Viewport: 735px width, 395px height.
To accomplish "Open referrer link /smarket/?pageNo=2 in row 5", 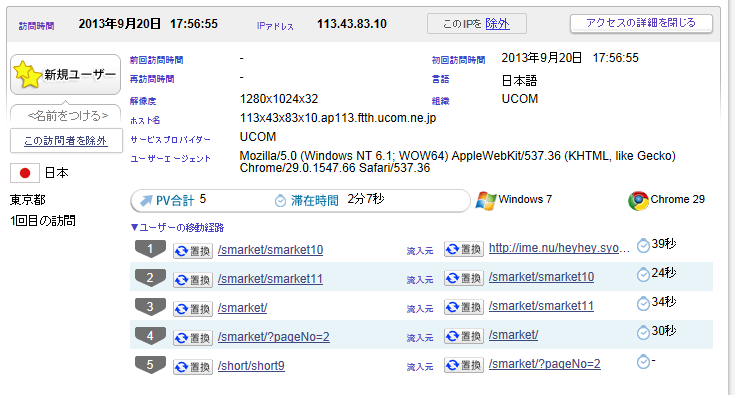I will 545,364.
